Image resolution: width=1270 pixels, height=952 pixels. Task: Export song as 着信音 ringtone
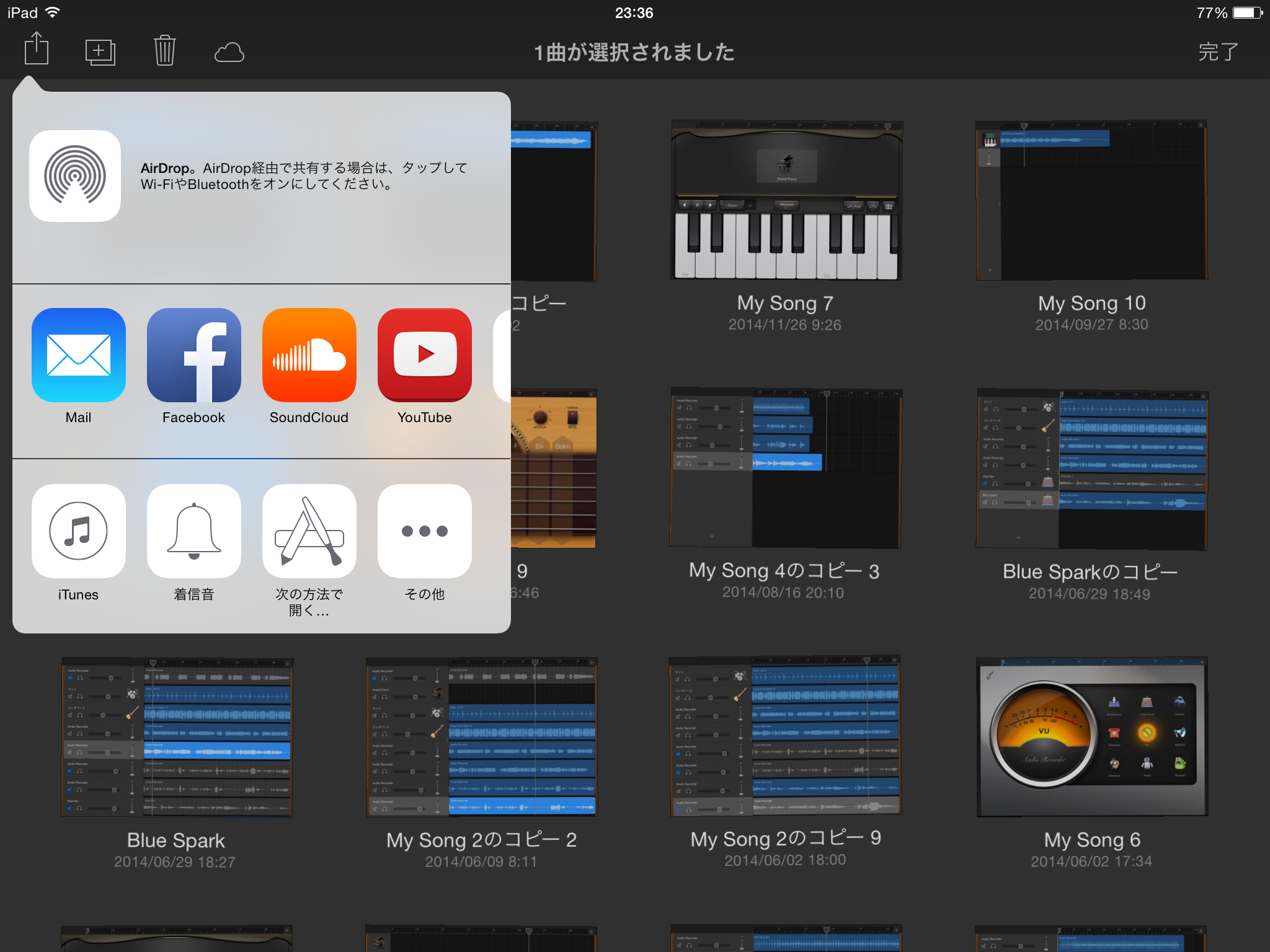pos(194,531)
